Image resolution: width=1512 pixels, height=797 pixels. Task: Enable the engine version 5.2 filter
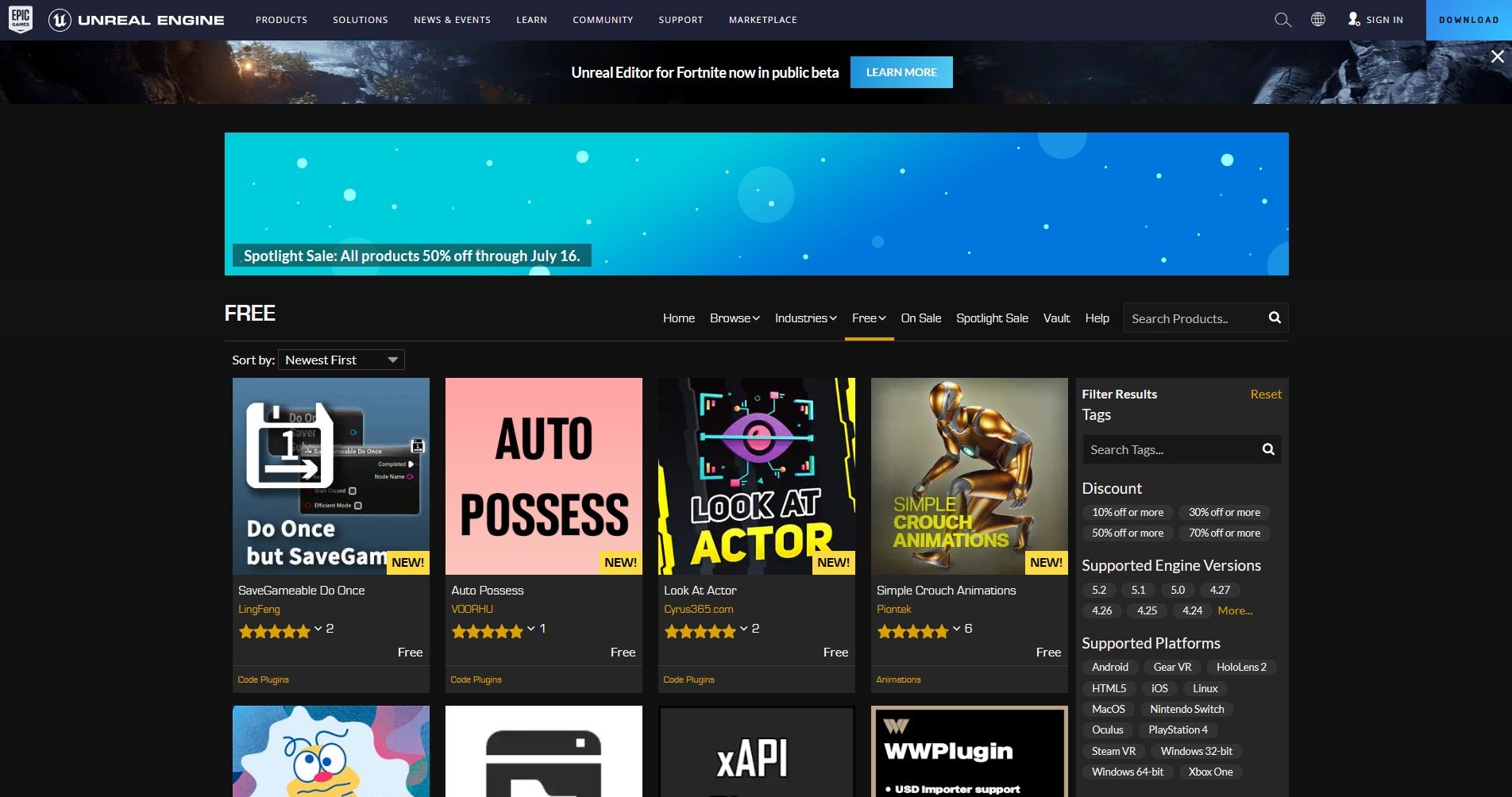(1099, 590)
